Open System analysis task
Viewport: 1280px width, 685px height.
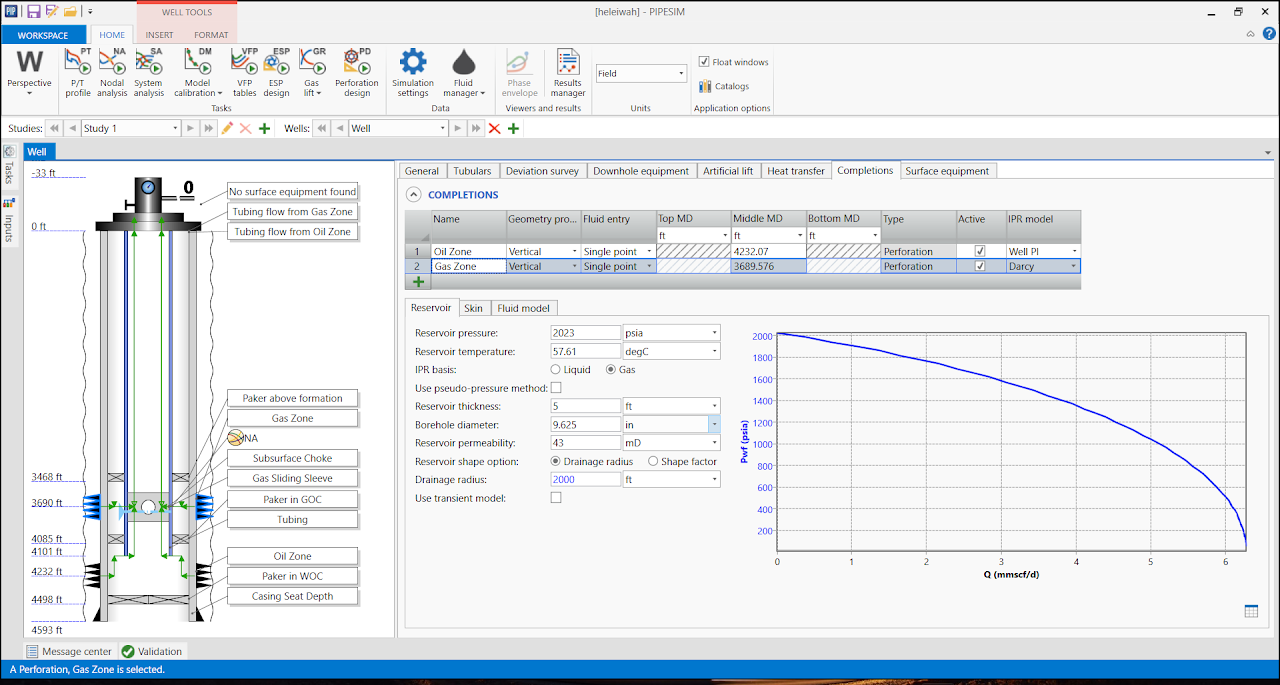[x=148, y=73]
